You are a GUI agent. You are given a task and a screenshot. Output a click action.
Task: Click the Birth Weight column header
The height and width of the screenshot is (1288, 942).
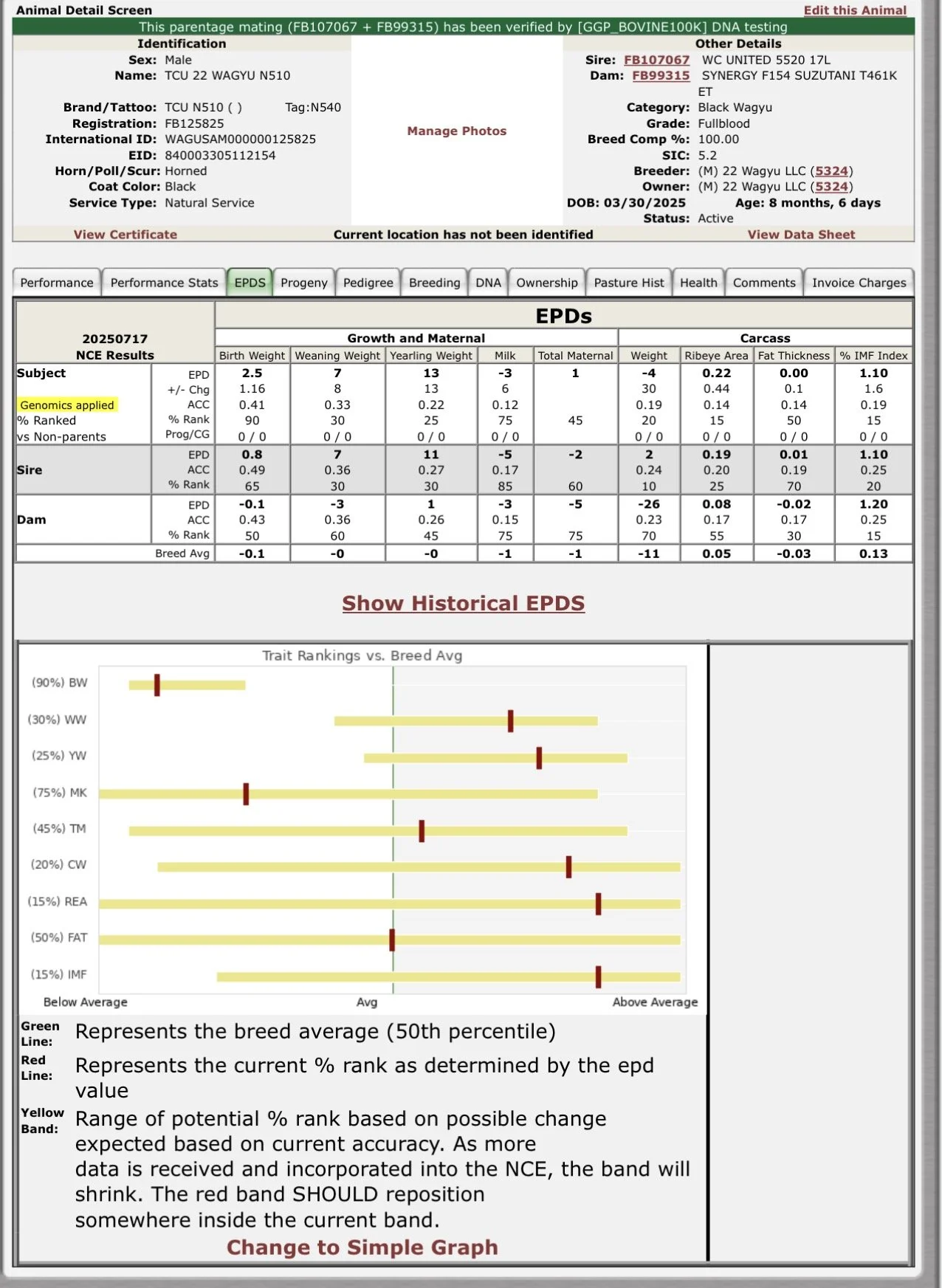pos(252,356)
